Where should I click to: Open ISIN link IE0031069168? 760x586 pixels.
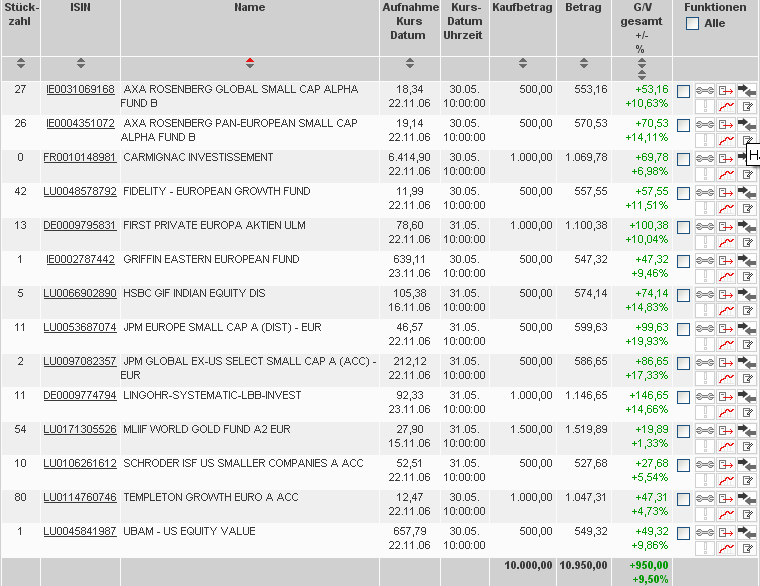coord(80,89)
